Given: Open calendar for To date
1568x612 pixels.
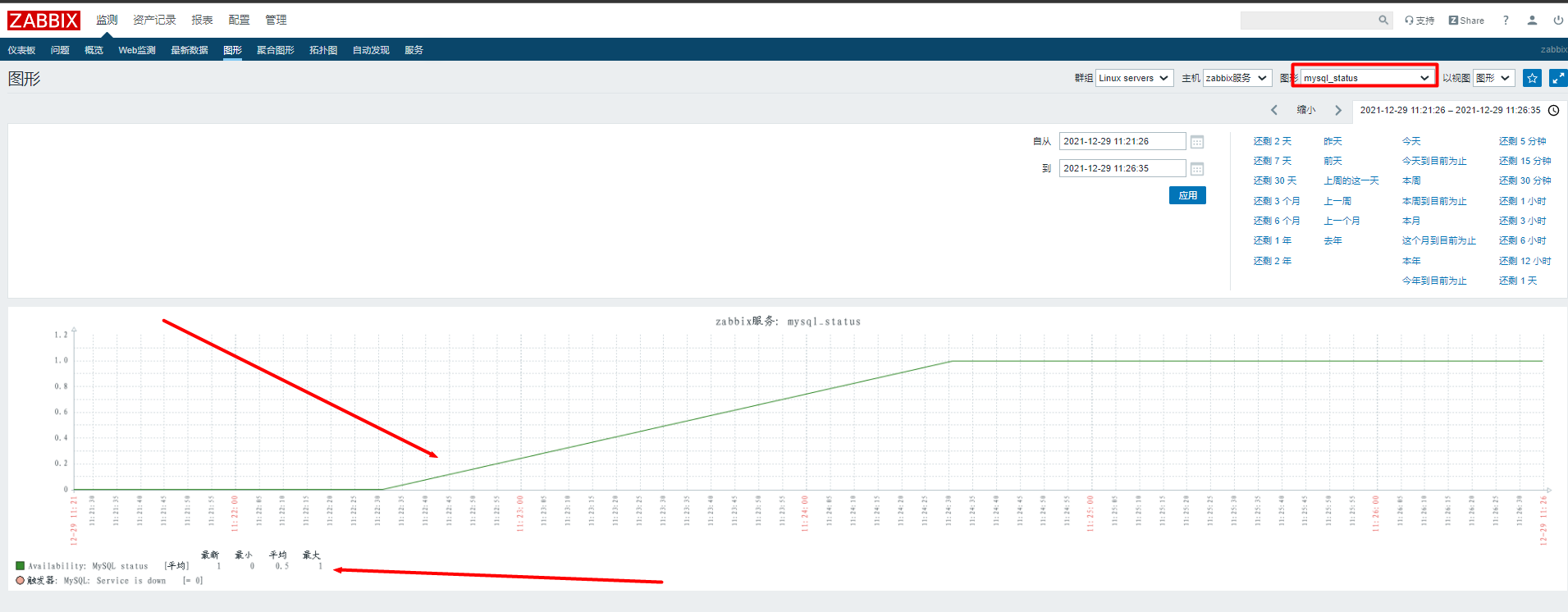Looking at the screenshot, I should (x=1197, y=169).
